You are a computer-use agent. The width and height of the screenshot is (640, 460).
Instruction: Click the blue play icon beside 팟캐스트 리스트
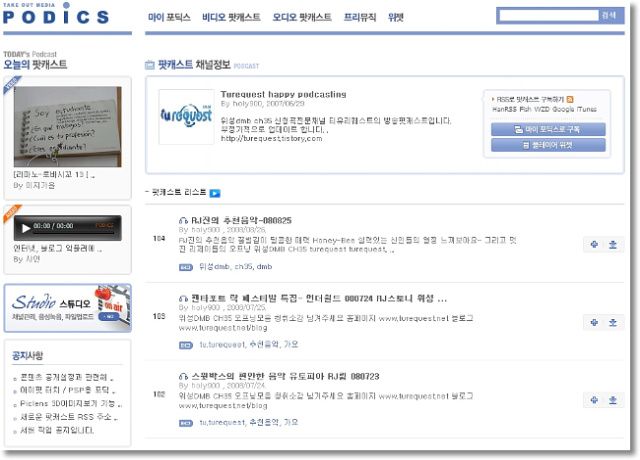(215, 193)
